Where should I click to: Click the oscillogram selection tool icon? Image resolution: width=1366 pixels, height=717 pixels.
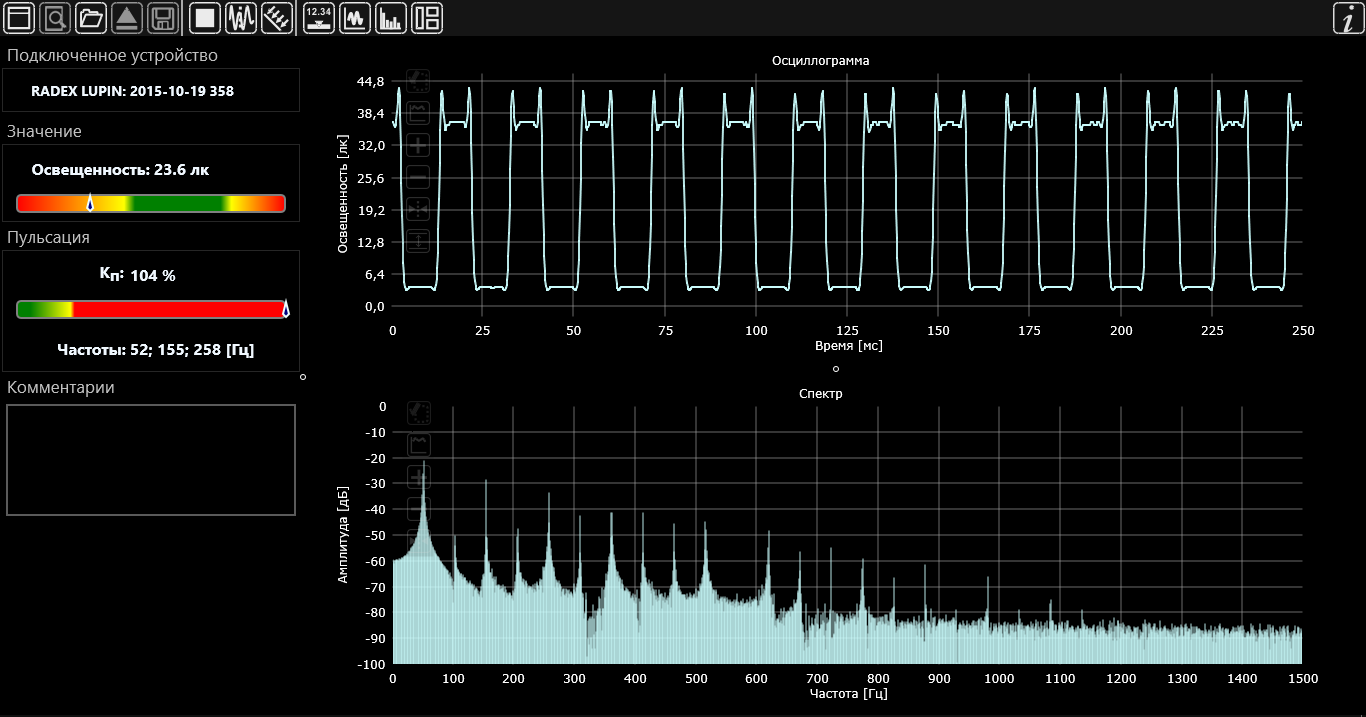tap(418, 81)
